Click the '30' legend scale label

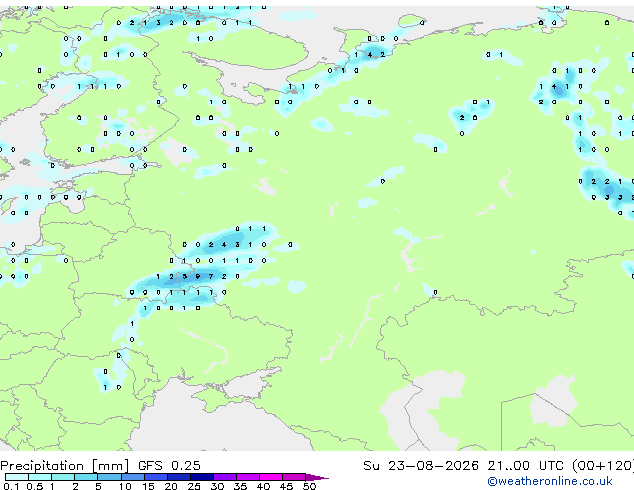217,486
